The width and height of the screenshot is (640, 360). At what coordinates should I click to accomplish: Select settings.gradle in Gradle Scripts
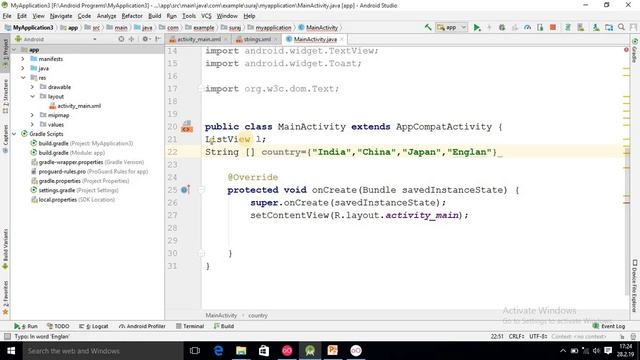pos(75,190)
